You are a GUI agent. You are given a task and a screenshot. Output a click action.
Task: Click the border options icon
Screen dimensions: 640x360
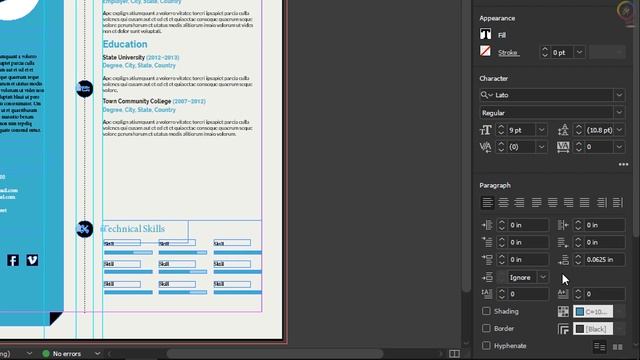tap(563, 329)
